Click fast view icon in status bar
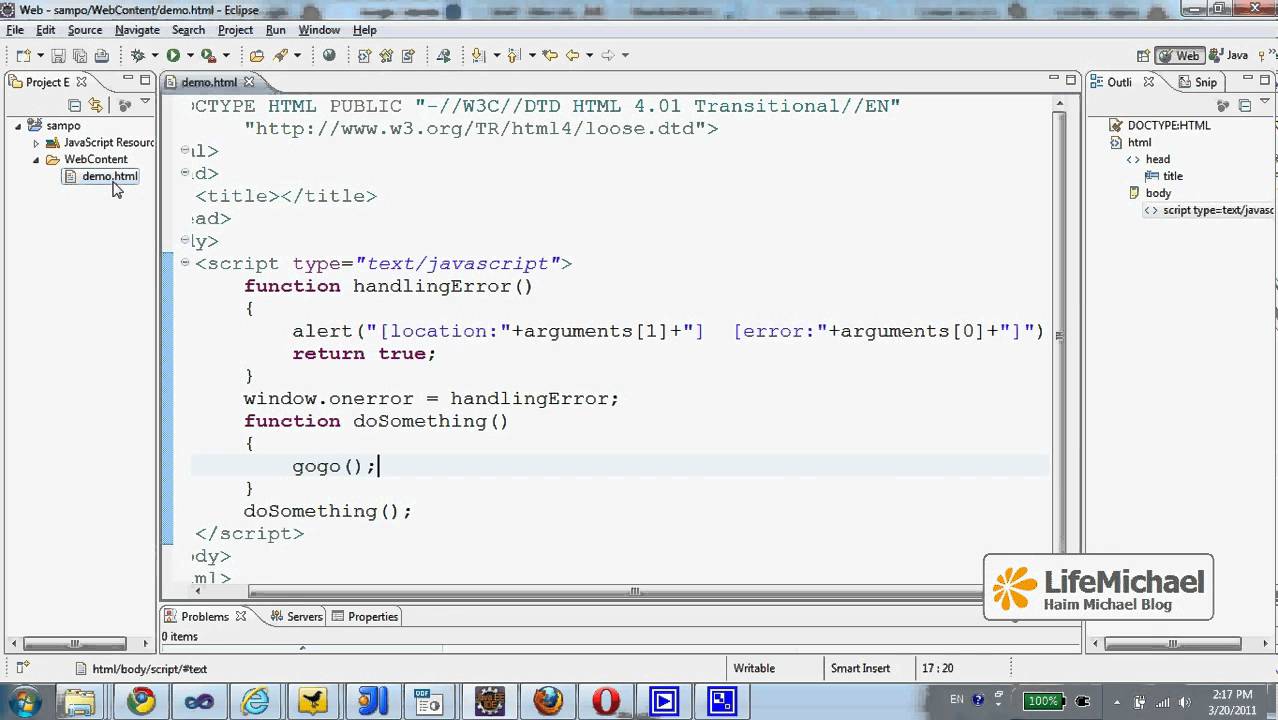Image resolution: width=1278 pixels, height=720 pixels. (23, 668)
